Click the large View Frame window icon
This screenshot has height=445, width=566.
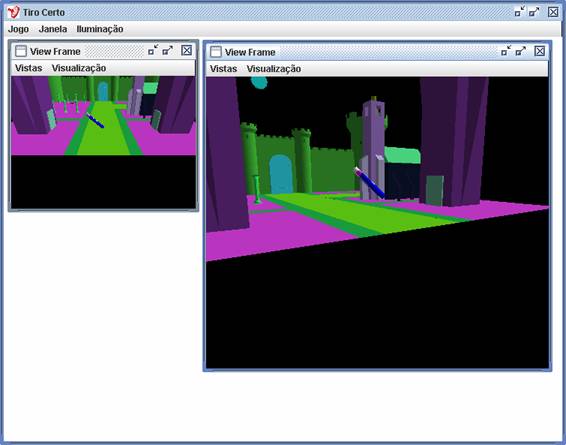216,52
